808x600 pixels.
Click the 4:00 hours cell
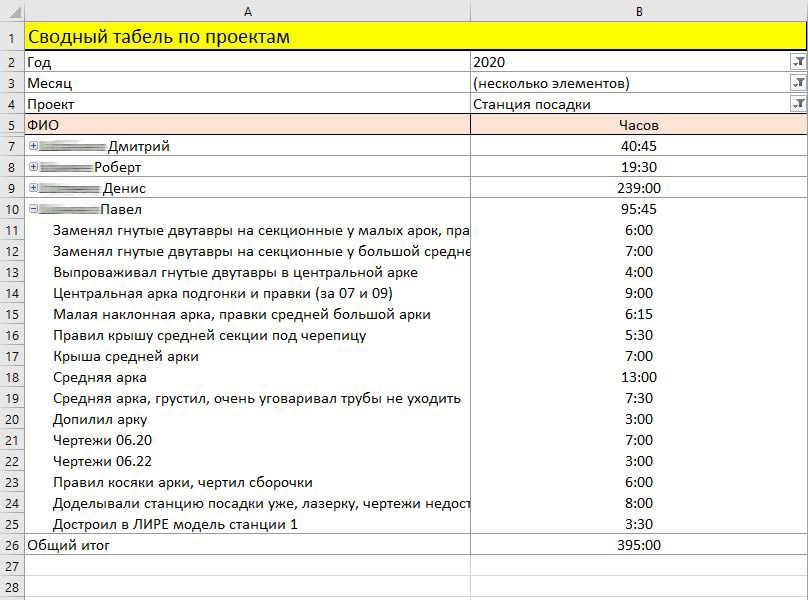click(639, 272)
